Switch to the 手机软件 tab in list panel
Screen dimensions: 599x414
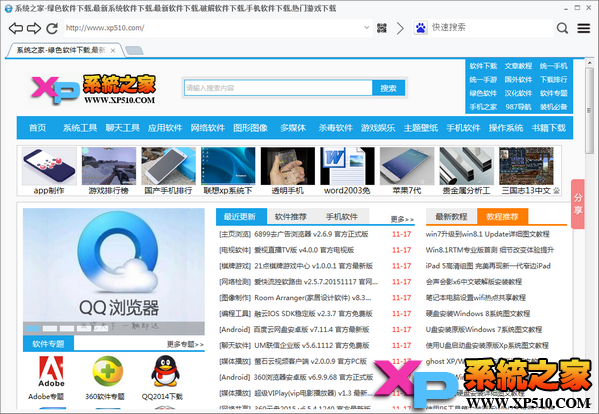click(x=342, y=217)
